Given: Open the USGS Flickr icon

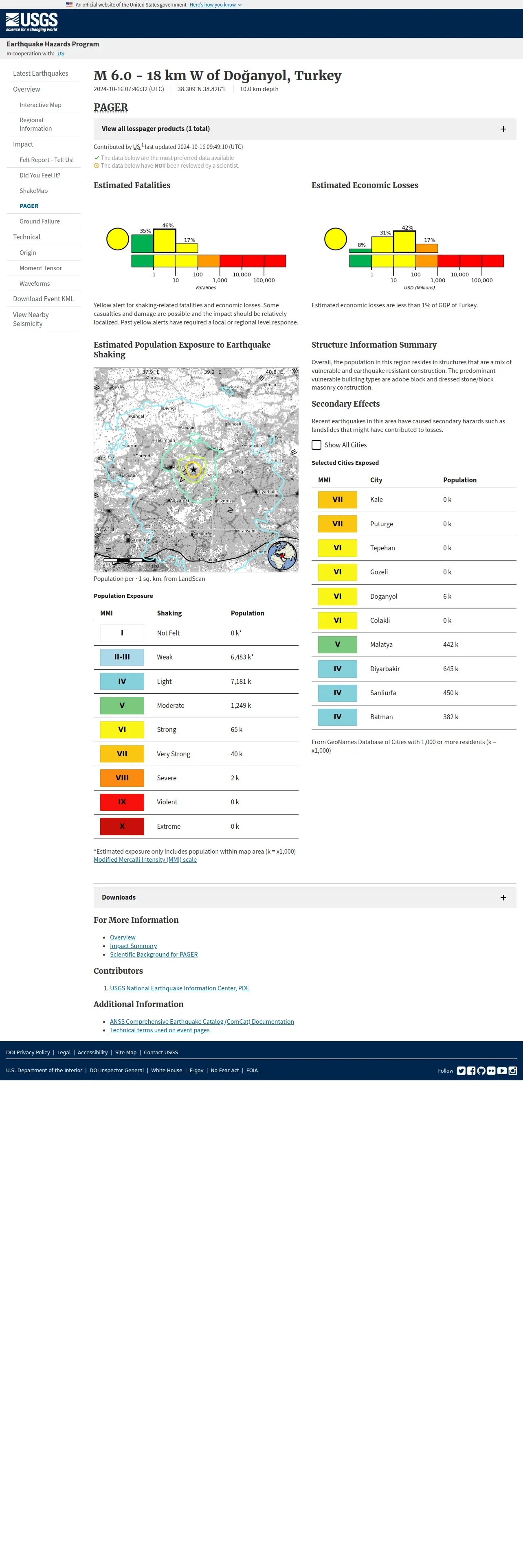Looking at the screenshot, I should point(491,1071).
